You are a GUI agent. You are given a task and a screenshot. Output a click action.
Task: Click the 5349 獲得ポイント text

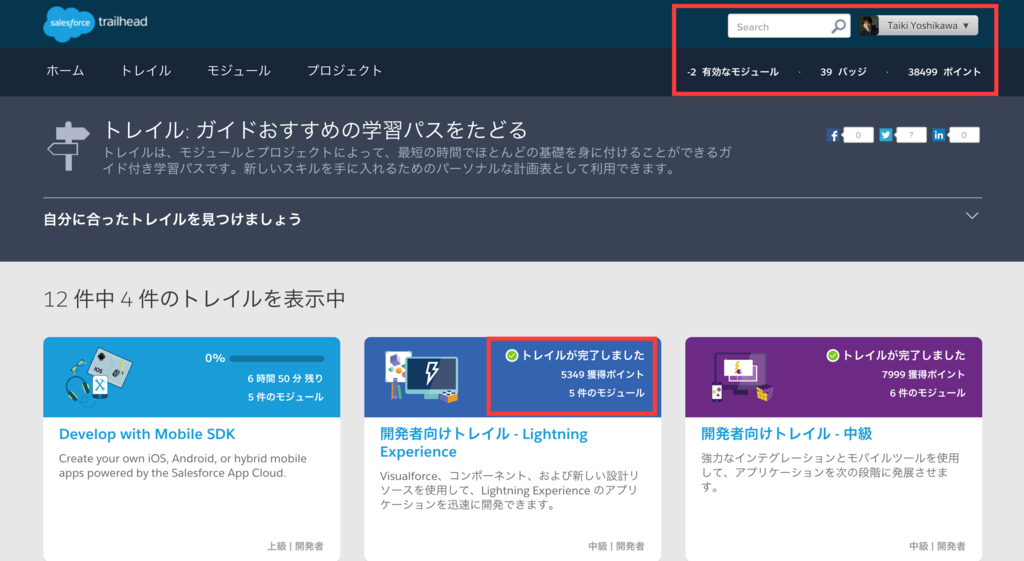pos(602,374)
